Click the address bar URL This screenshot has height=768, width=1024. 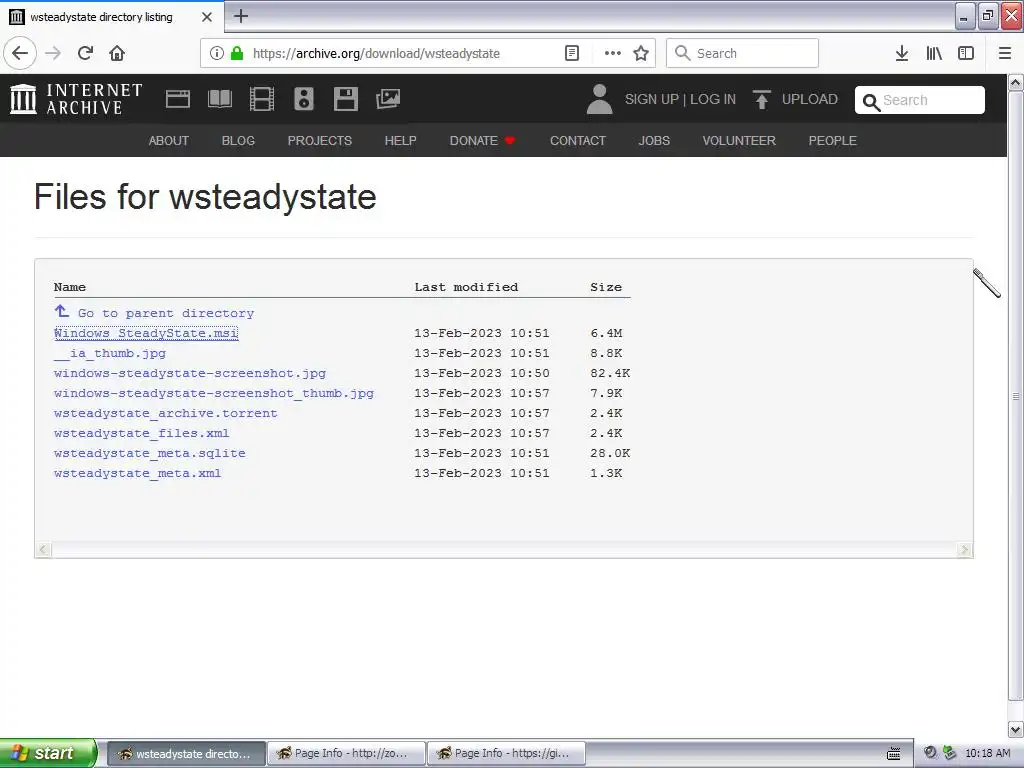(x=376, y=54)
